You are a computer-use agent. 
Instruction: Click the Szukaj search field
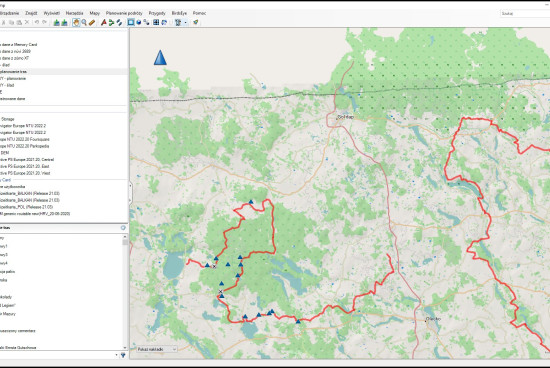[525, 13]
